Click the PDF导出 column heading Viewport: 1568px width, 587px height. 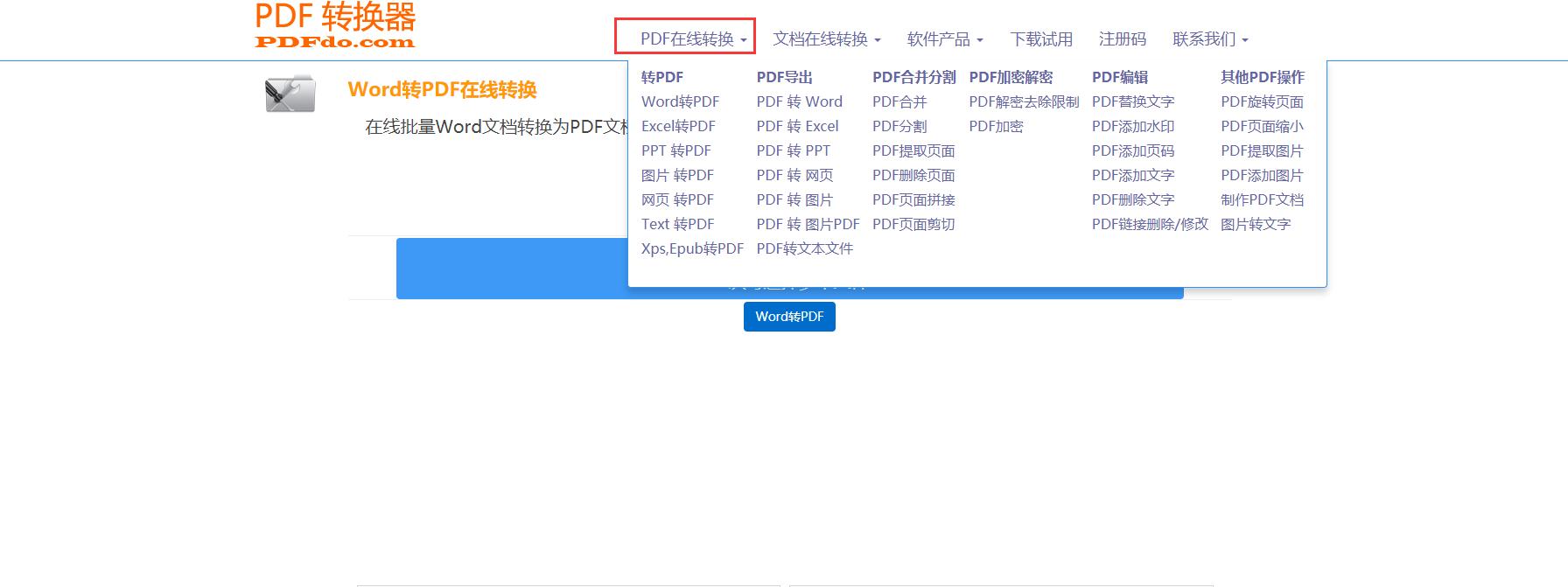click(785, 77)
